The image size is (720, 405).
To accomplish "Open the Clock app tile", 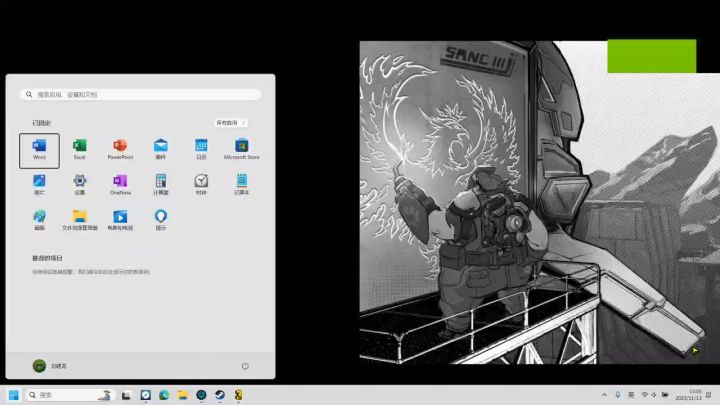I will [201, 186].
